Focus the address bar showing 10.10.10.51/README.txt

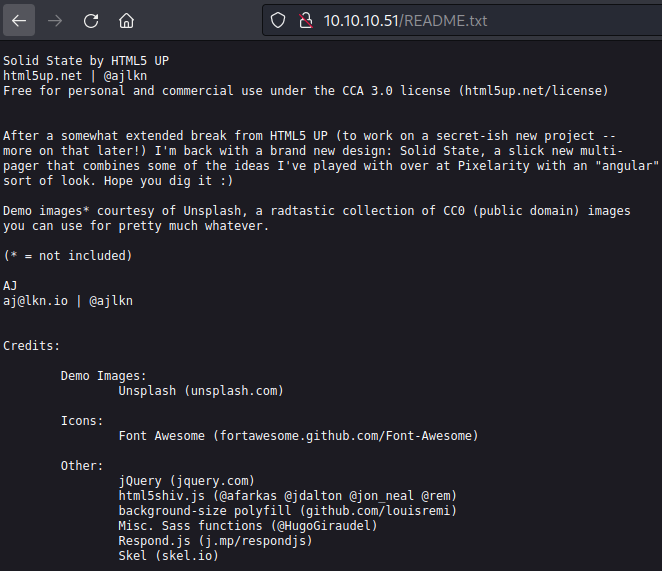(460, 20)
